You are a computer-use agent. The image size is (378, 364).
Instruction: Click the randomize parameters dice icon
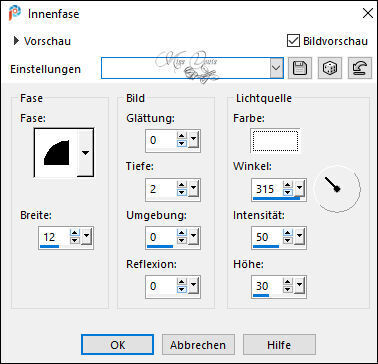pyautogui.click(x=330, y=68)
